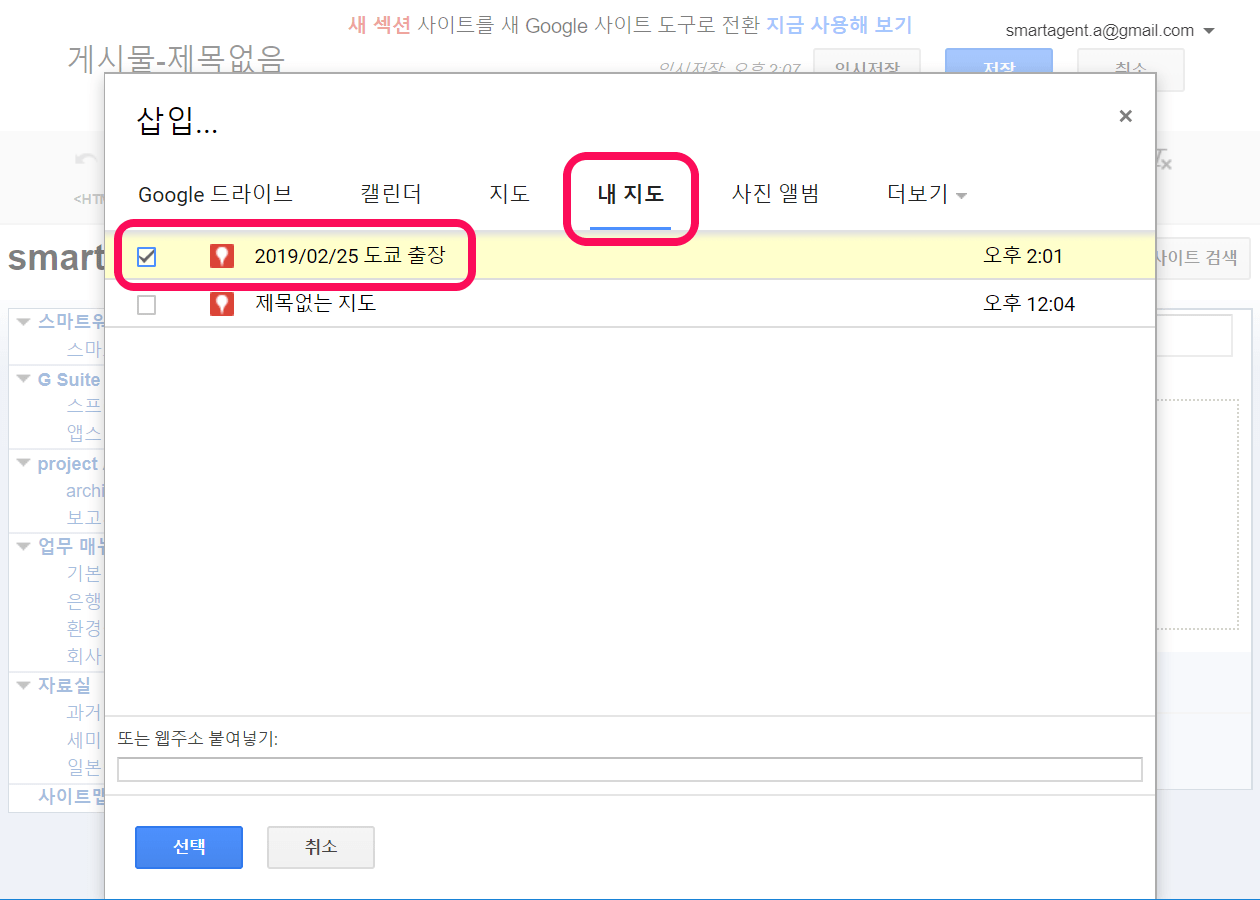Check the 제목없는 지도 checkbox
Screen dimensions: 1260x900
(147, 305)
